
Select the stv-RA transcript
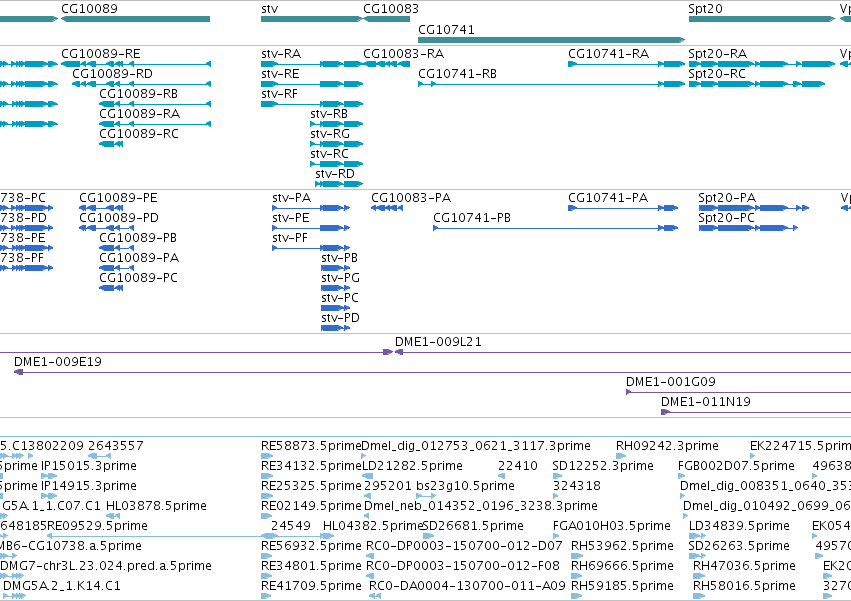pos(312,64)
